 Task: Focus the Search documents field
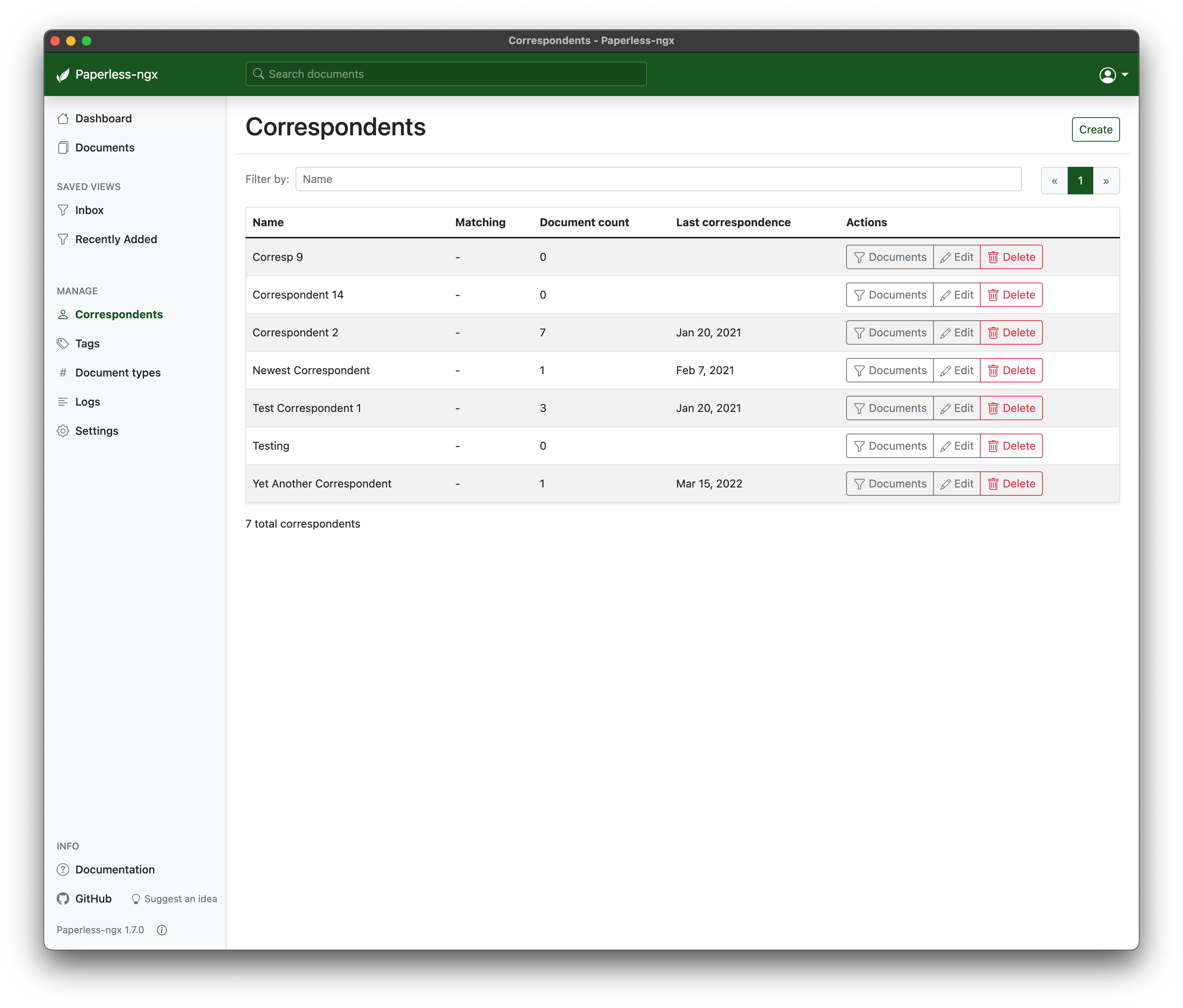coord(446,74)
